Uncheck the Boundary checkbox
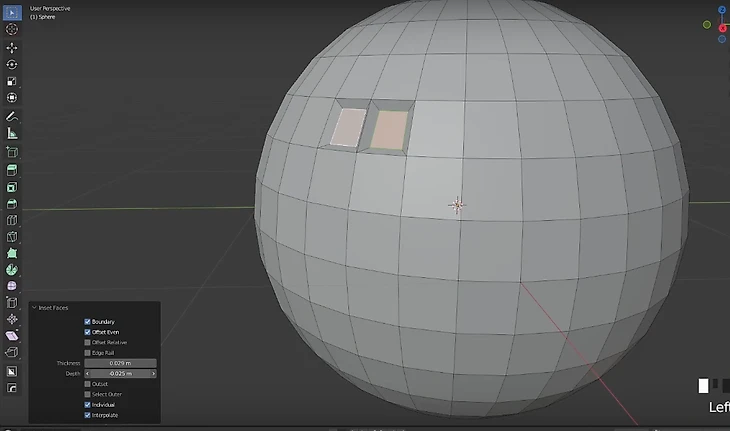 tap(88, 321)
